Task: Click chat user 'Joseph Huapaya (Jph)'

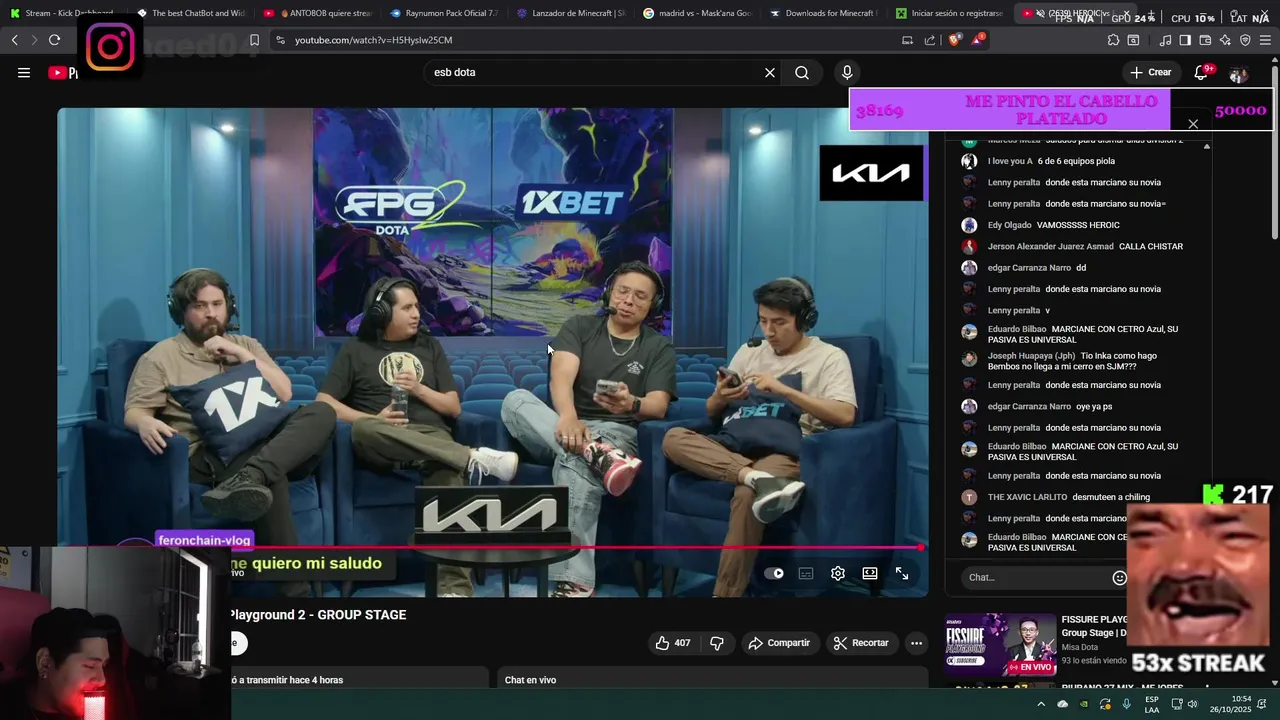Action: 1032,356
